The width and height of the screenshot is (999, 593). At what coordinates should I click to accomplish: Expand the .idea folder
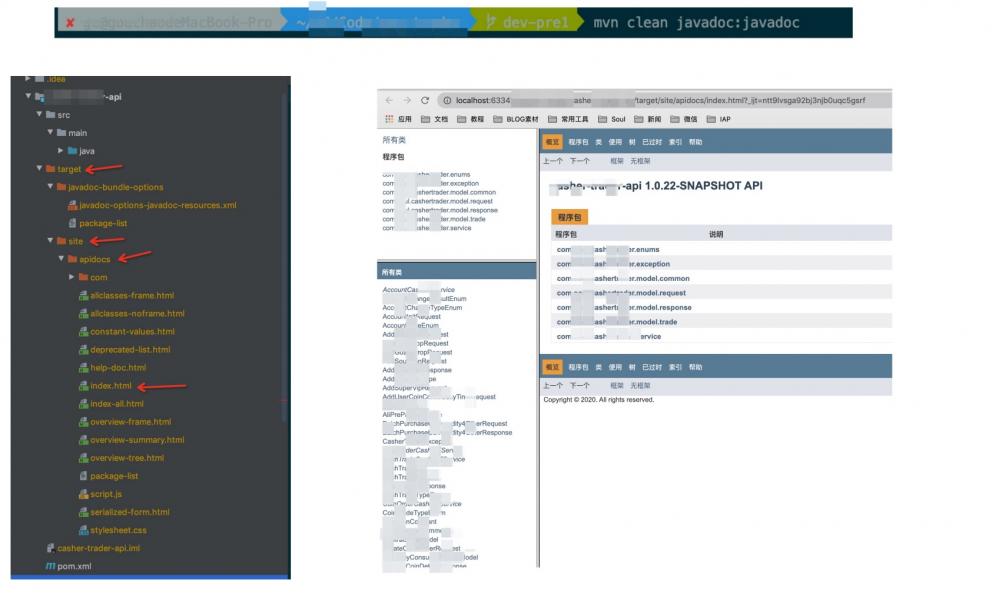pos(27,79)
